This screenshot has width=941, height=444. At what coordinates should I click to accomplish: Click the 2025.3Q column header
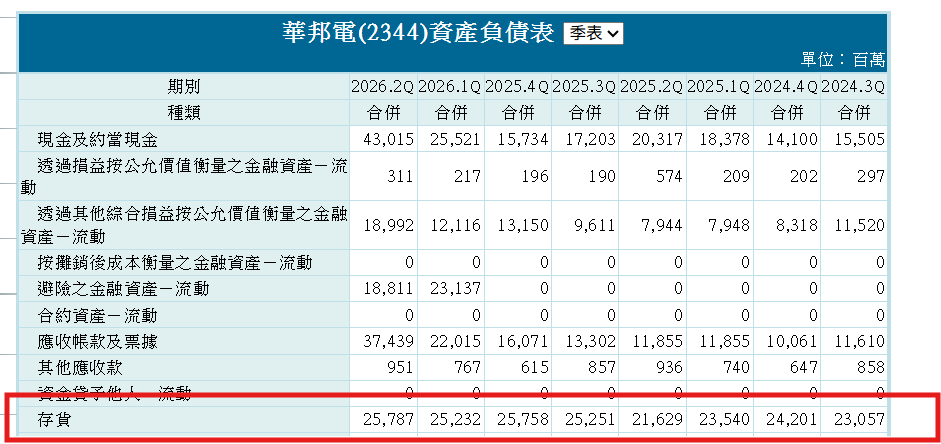584,87
